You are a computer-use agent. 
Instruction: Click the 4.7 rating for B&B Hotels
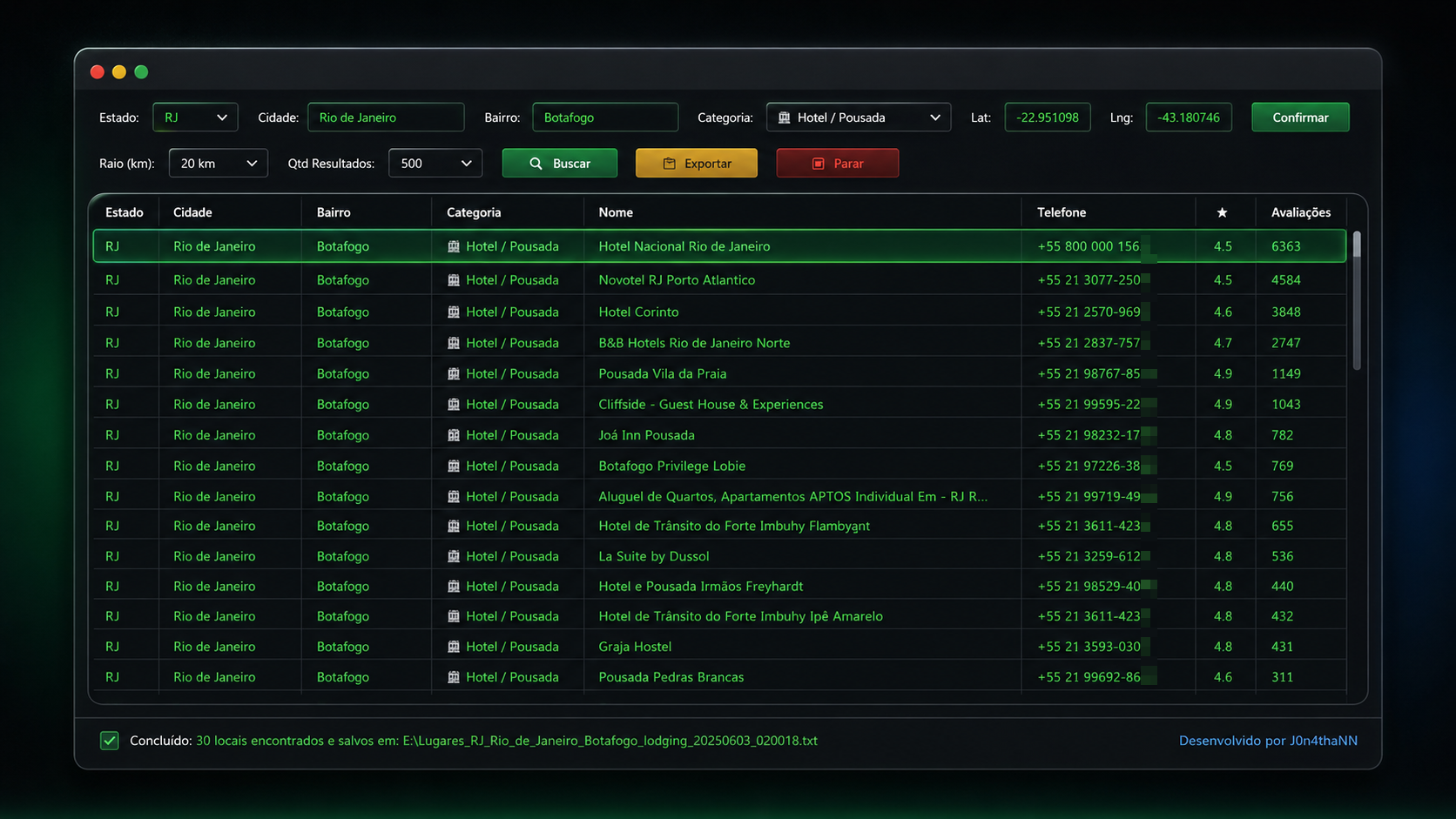(x=1223, y=343)
